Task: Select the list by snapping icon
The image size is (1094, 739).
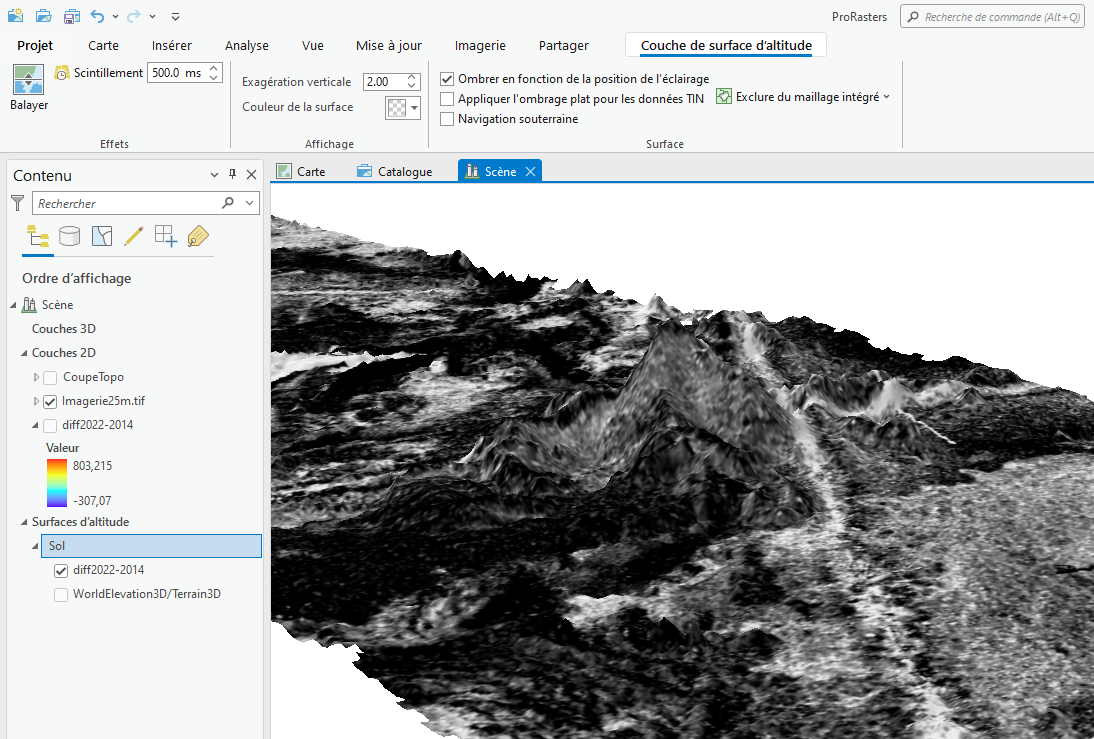Action: 166,236
